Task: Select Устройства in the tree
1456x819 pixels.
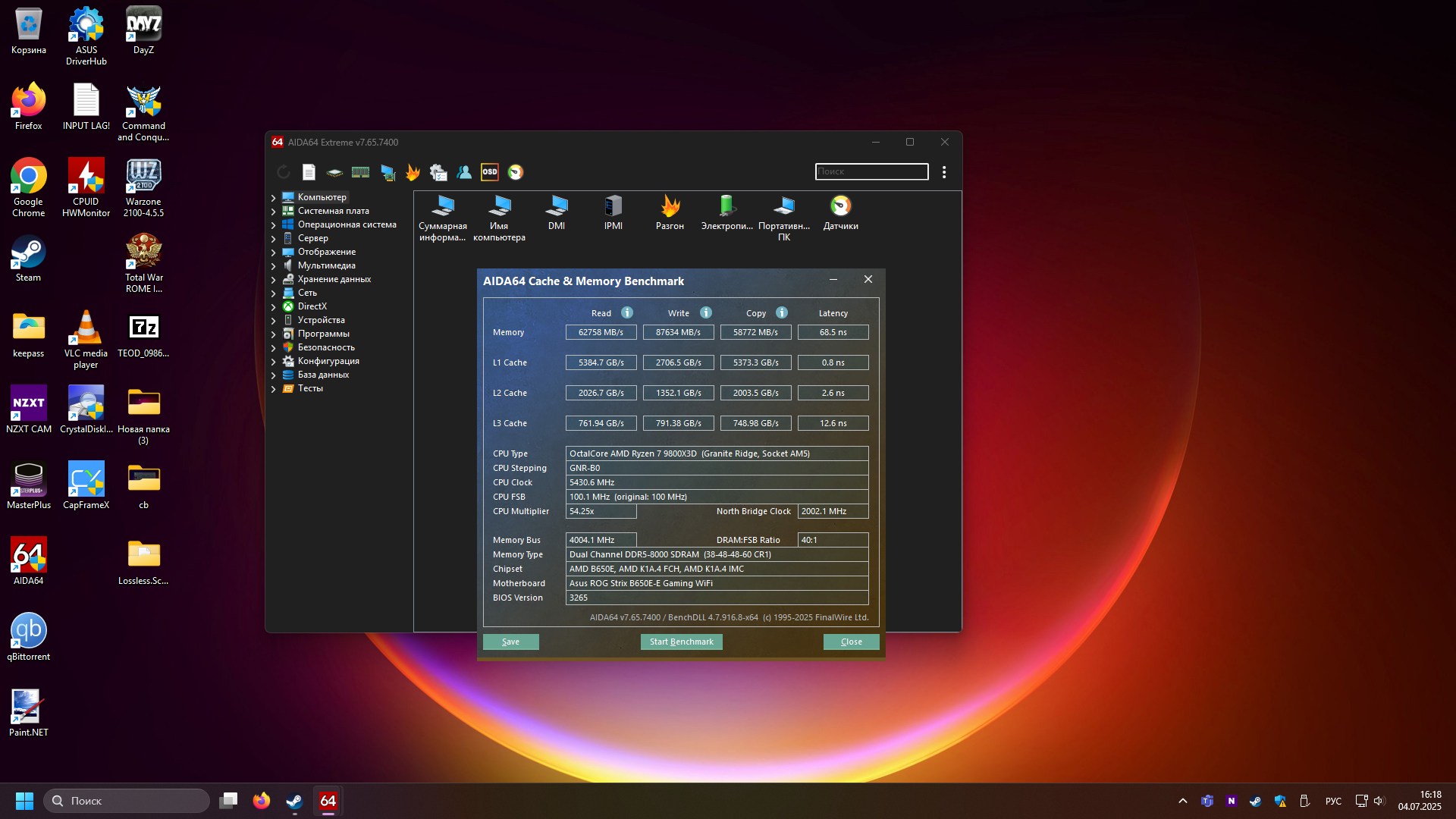Action: click(321, 320)
